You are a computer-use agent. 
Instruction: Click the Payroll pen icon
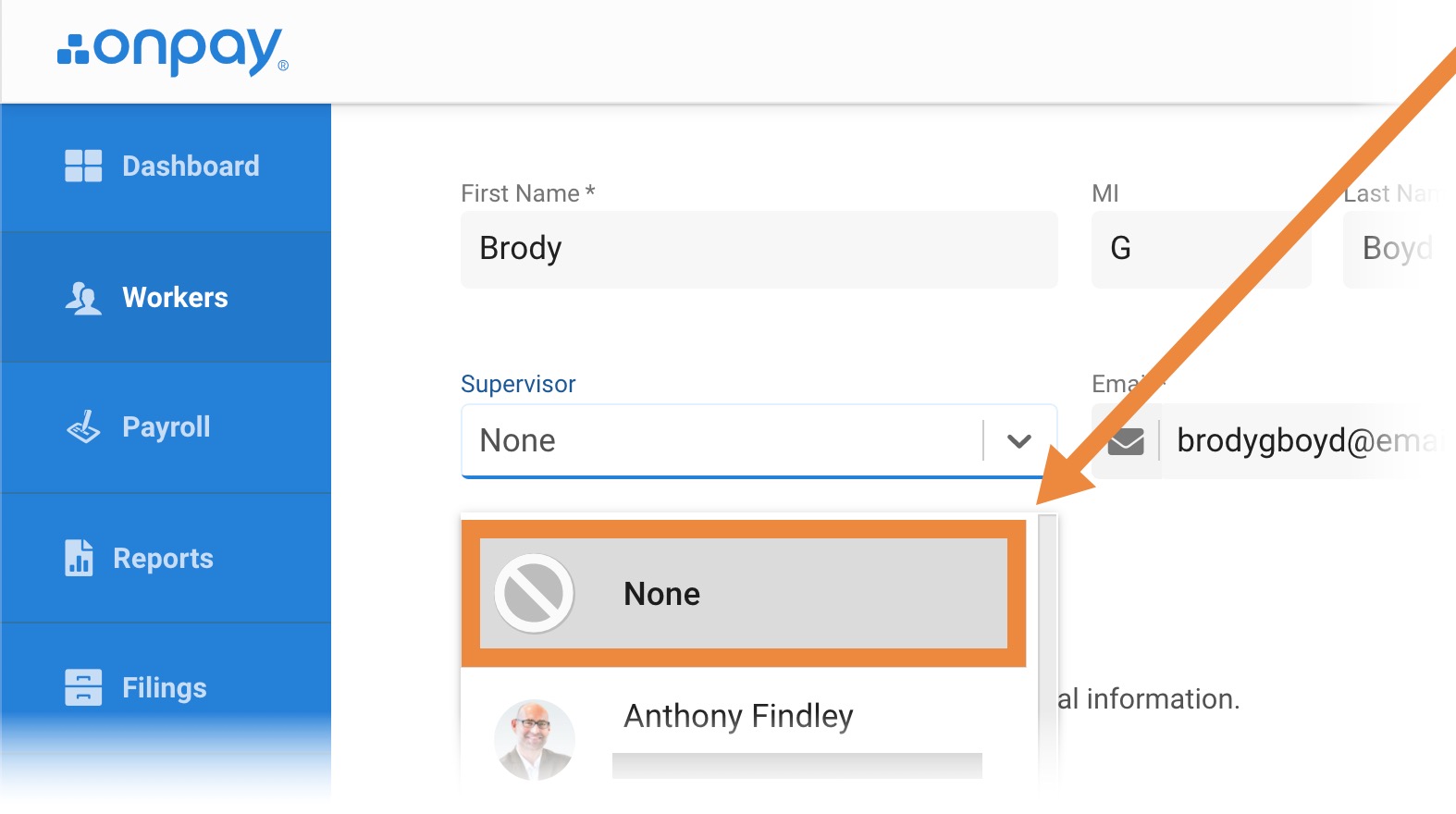click(83, 427)
